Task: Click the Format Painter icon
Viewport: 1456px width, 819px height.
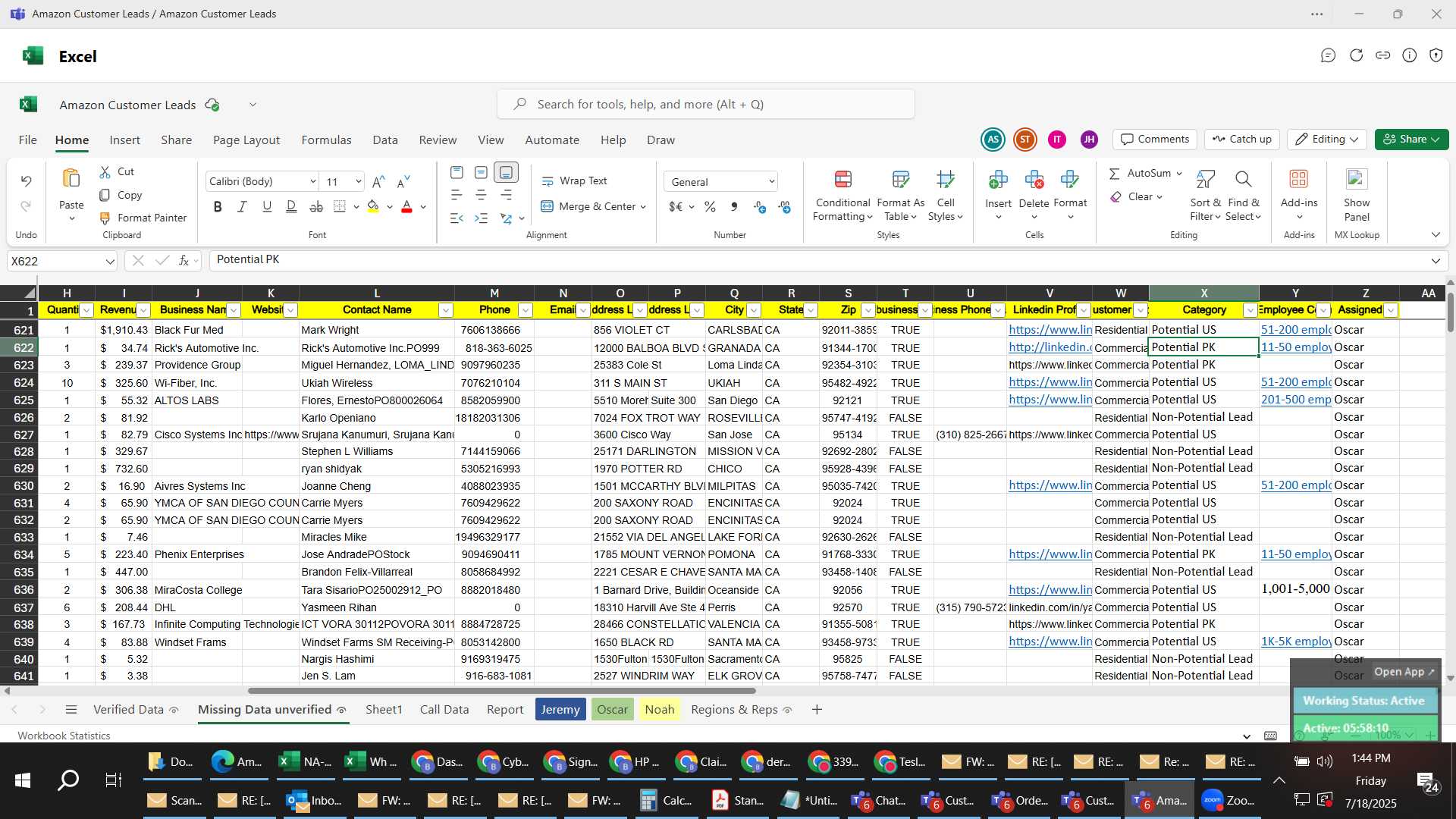Action: coord(105,218)
